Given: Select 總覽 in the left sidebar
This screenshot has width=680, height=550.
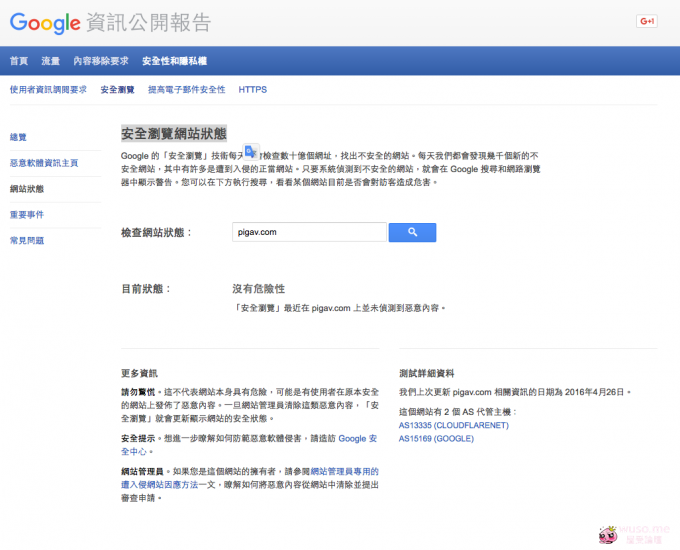Looking at the screenshot, I should 18,136.
